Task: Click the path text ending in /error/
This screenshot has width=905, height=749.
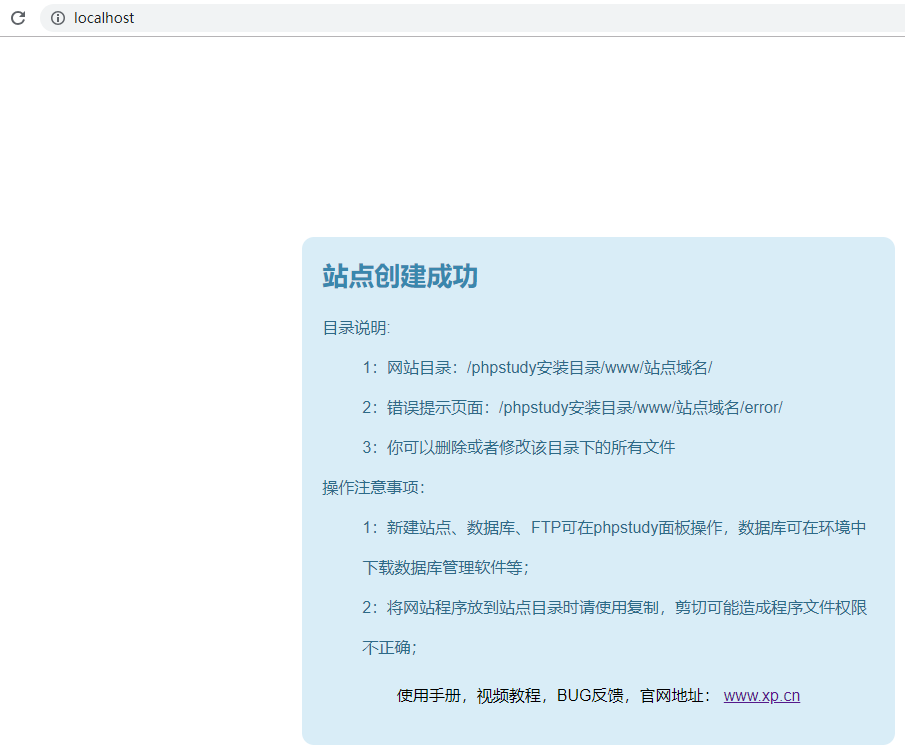Action: point(640,408)
